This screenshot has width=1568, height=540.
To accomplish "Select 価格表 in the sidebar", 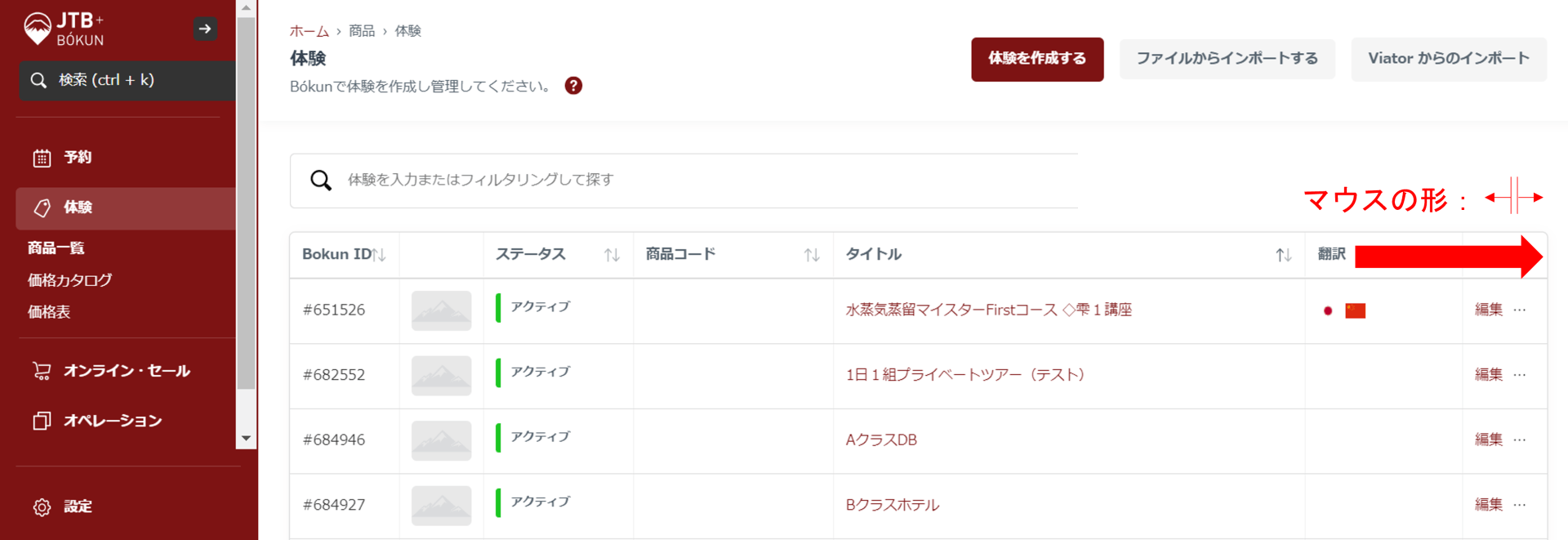I will click(x=49, y=312).
